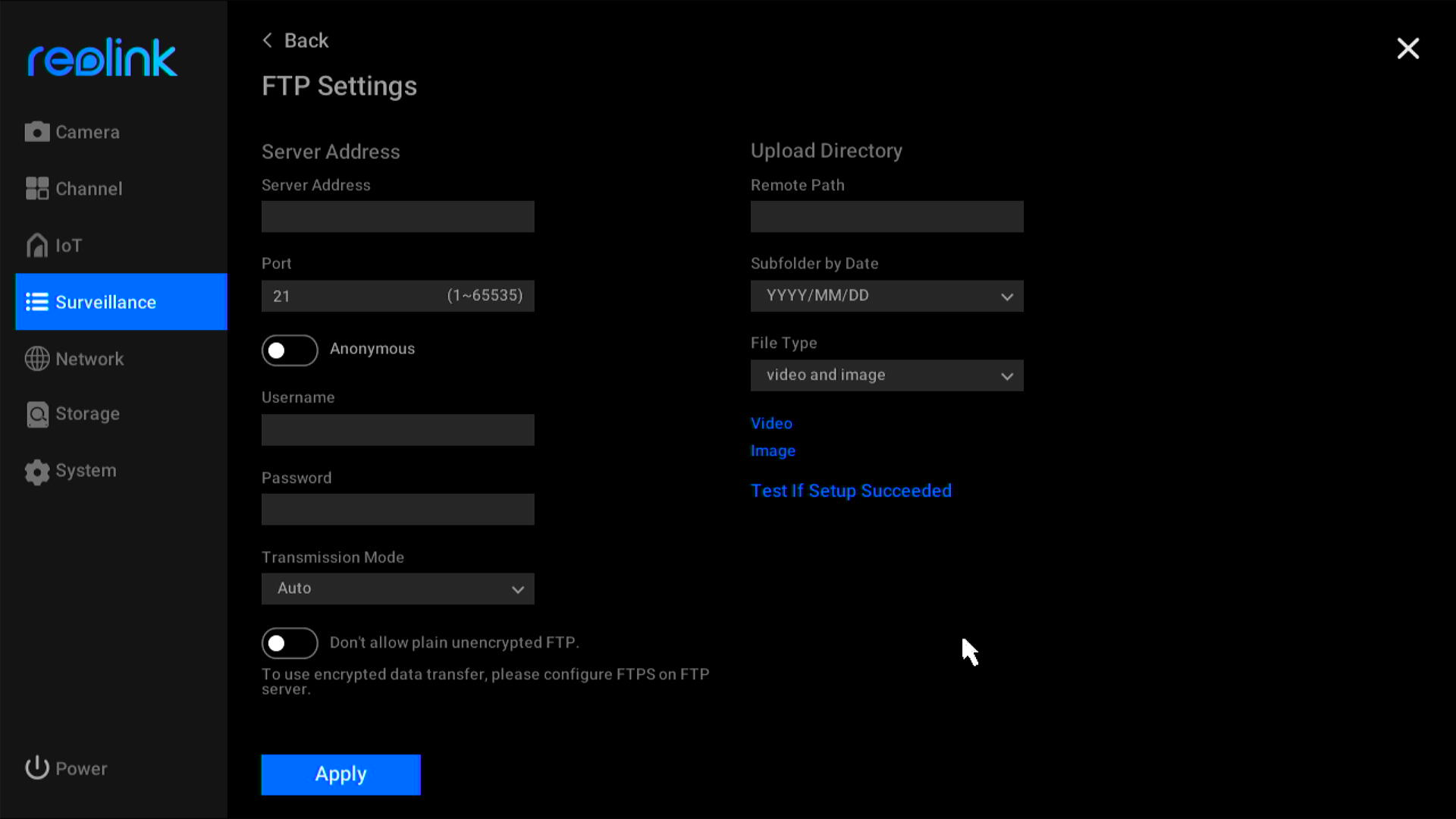Click Apply to save FTP settings
Screen dimensions: 1456x819
(341, 774)
